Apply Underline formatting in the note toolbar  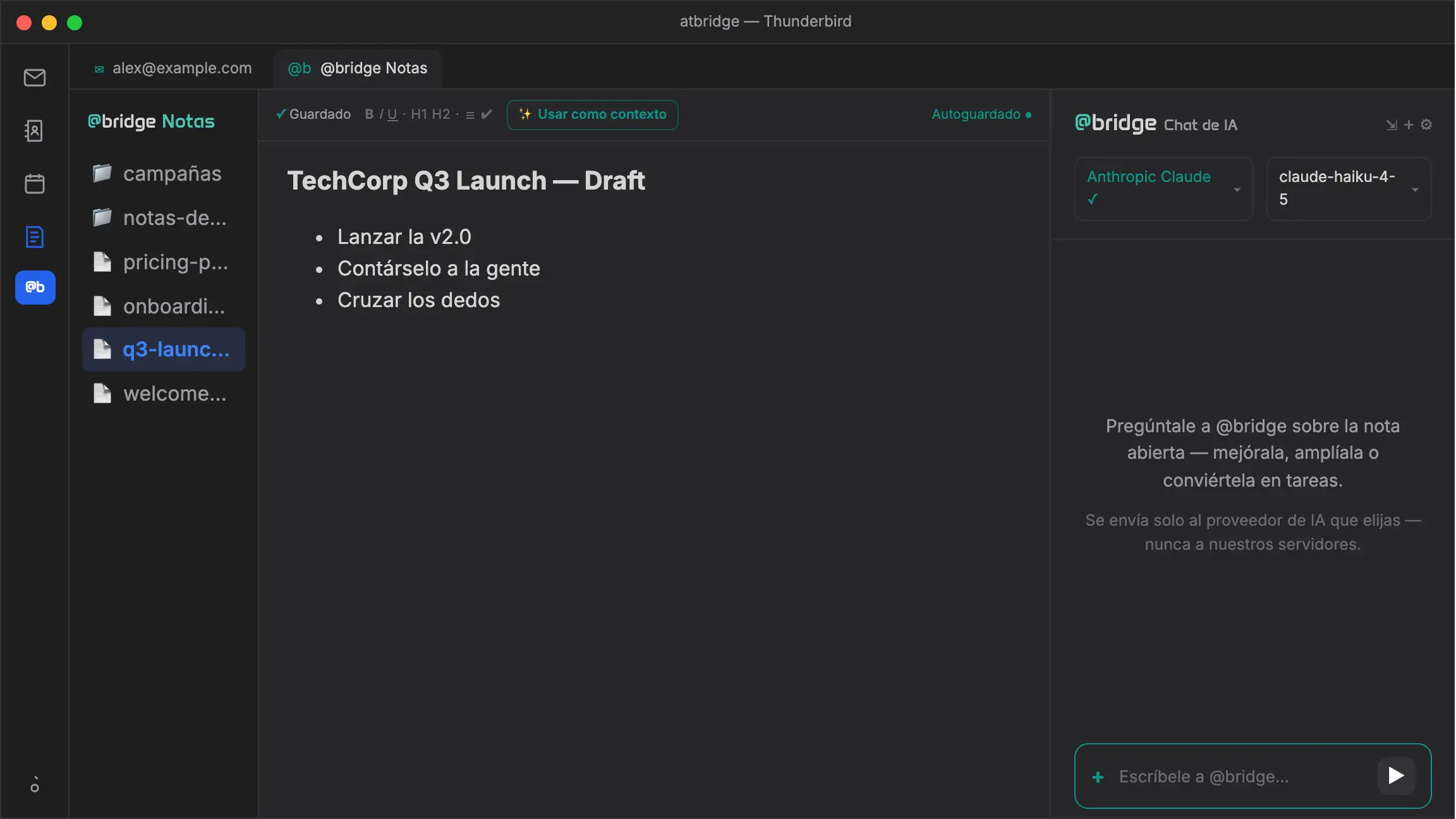392,114
